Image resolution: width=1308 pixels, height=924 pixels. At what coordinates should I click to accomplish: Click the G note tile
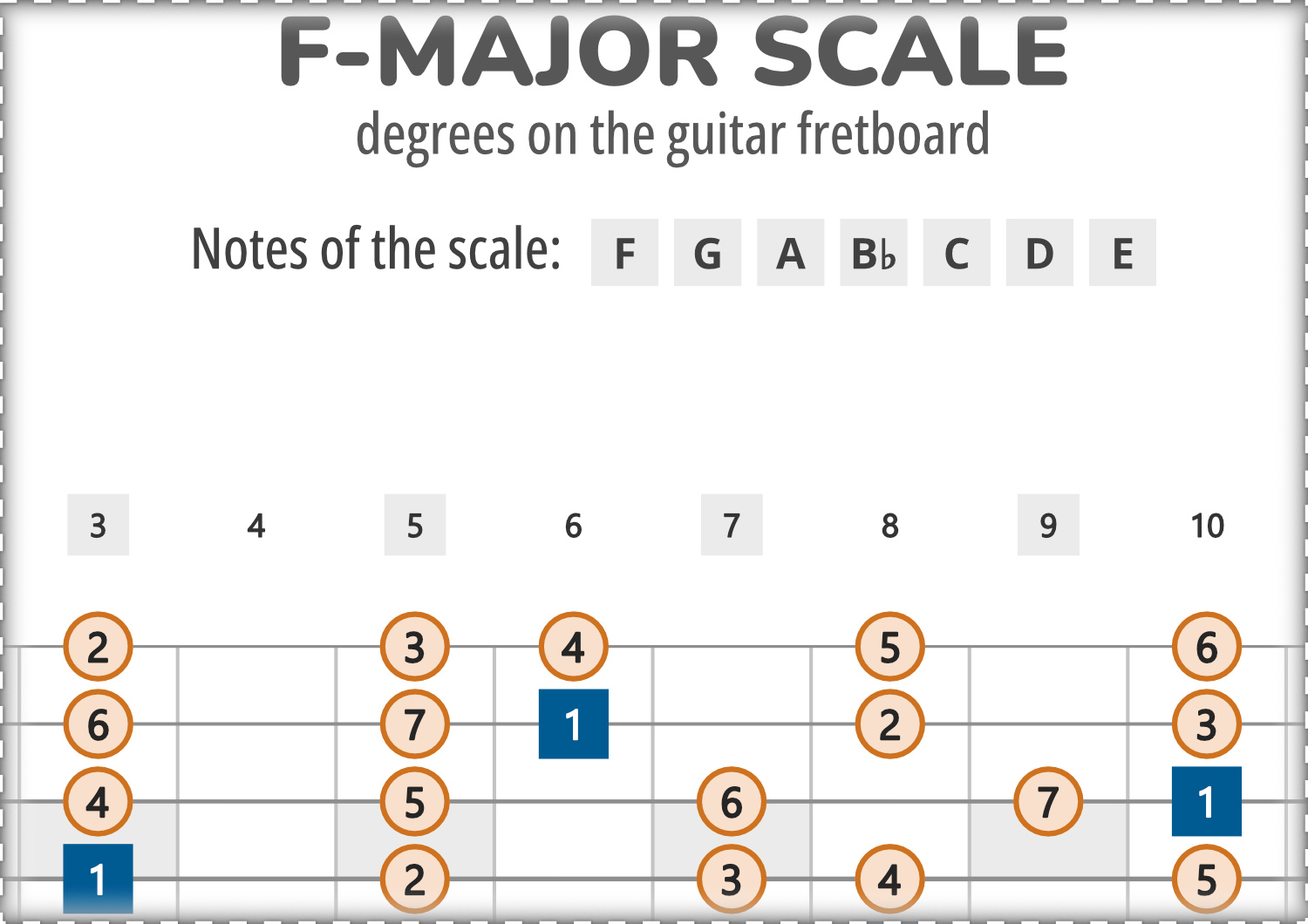click(x=707, y=253)
